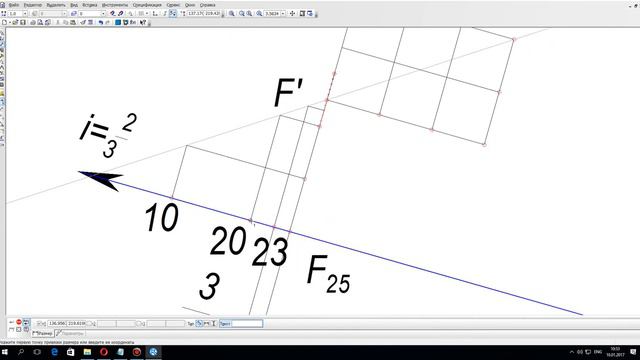This screenshot has height=360, width=640.
Task: Open Opera browser from the taskbar
Action: (104, 352)
